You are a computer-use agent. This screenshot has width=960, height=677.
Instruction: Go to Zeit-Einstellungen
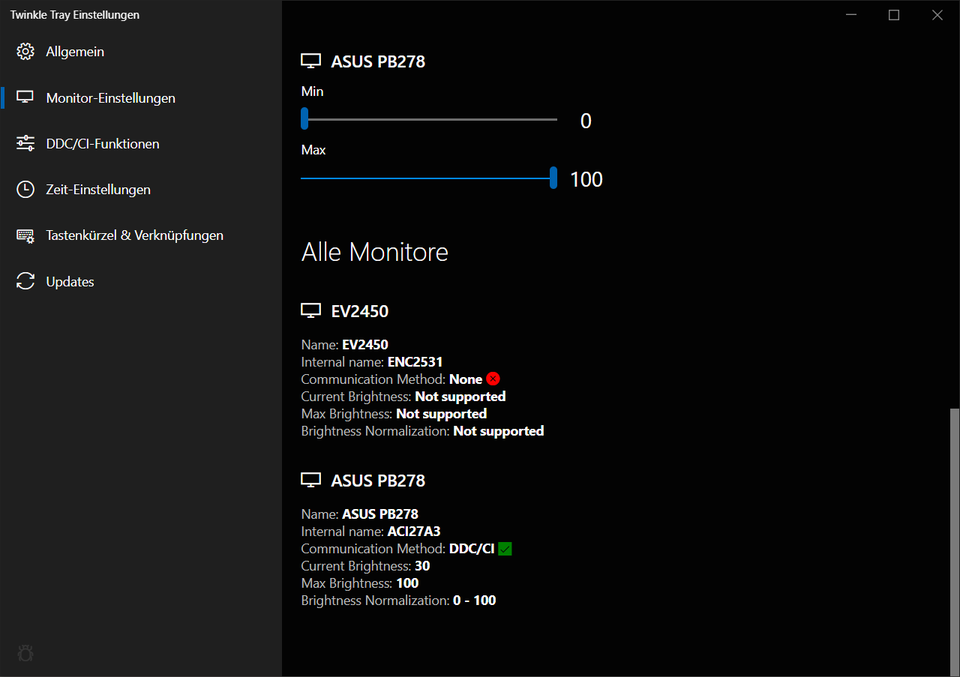click(141, 189)
